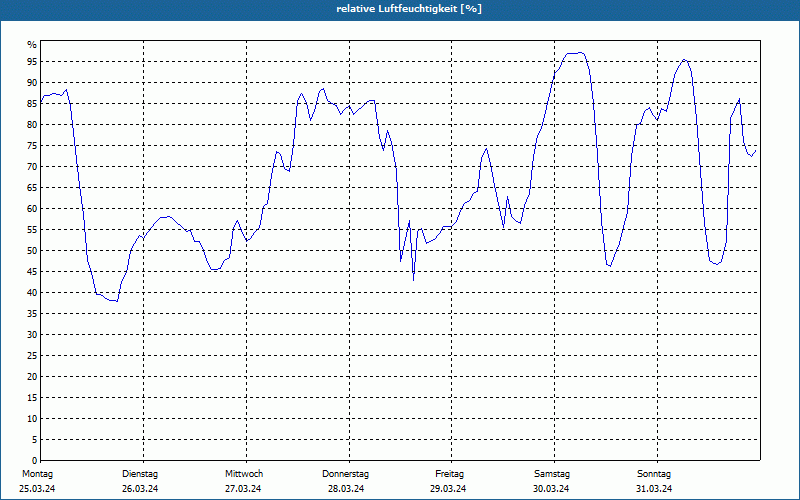Image resolution: width=800 pixels, height=500 pixels.
Task: Click the 50 value on the y-axis
Action: (32, 251)
